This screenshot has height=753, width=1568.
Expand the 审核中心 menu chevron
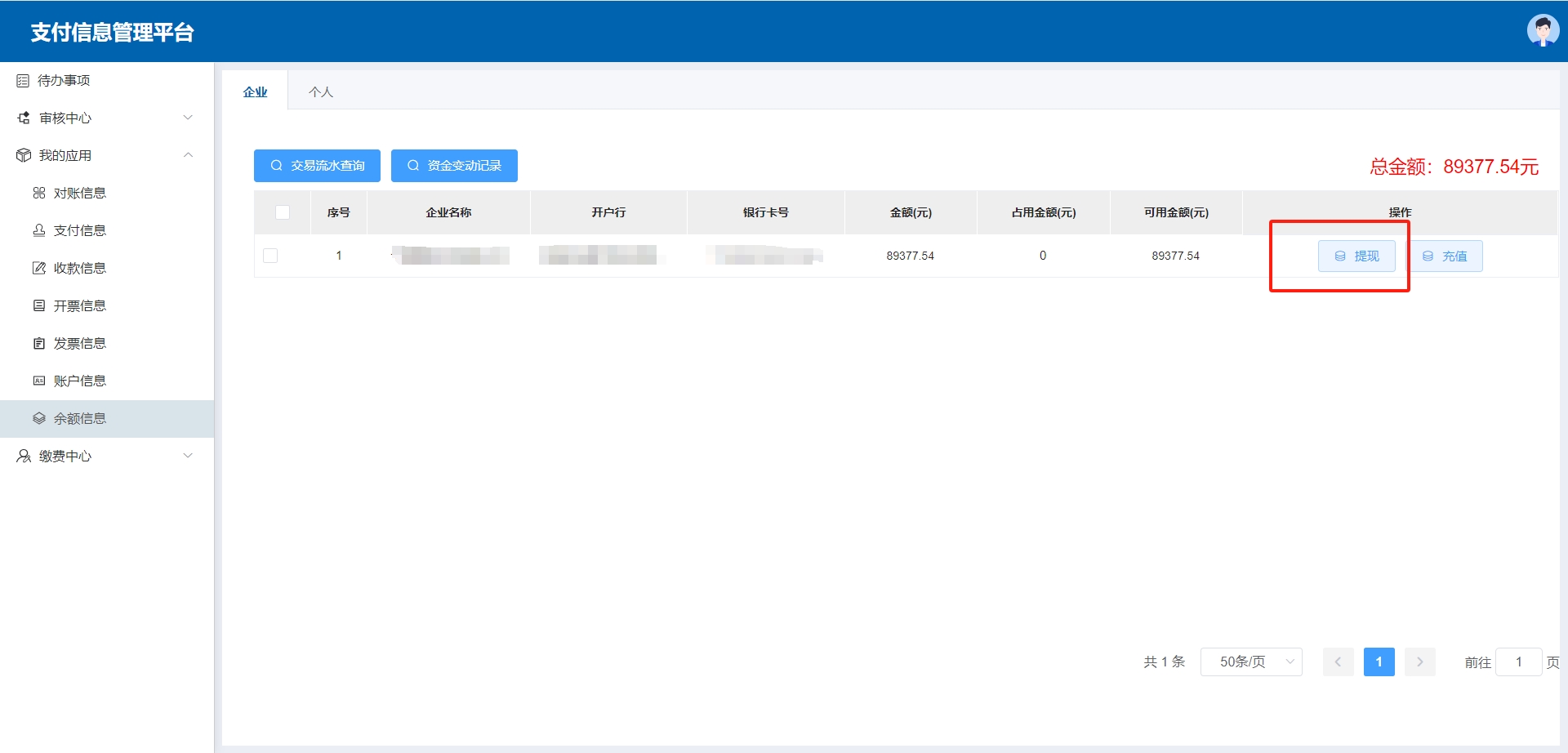point(188,118)
